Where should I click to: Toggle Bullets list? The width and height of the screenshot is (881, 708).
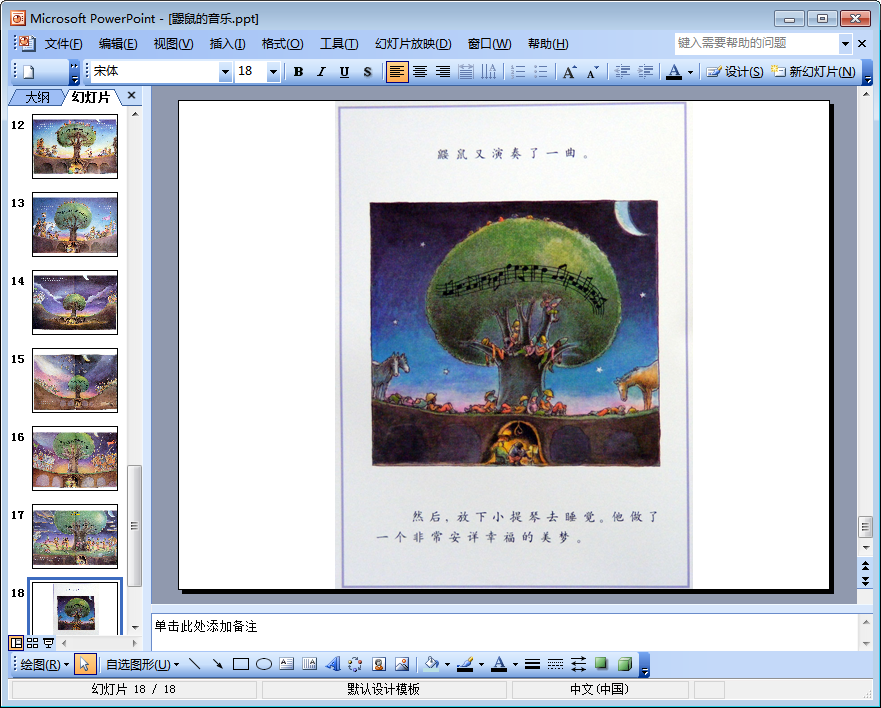pyautogui.click(x=541, y=72)
